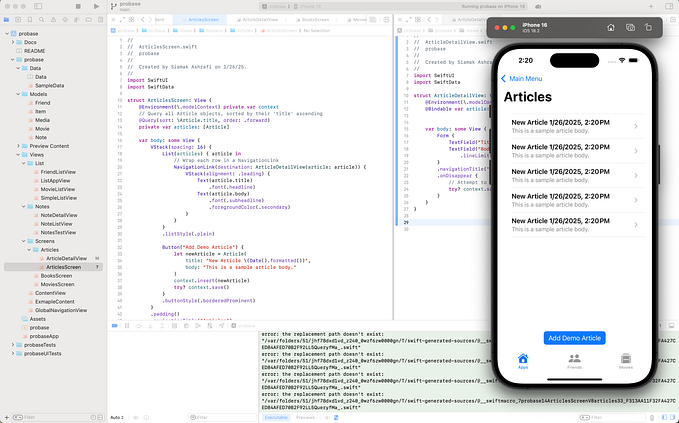The height and width of the screenshot is (423, 679).
Task: Open the Auto variables scope dropdown
Action: point(117,417)
